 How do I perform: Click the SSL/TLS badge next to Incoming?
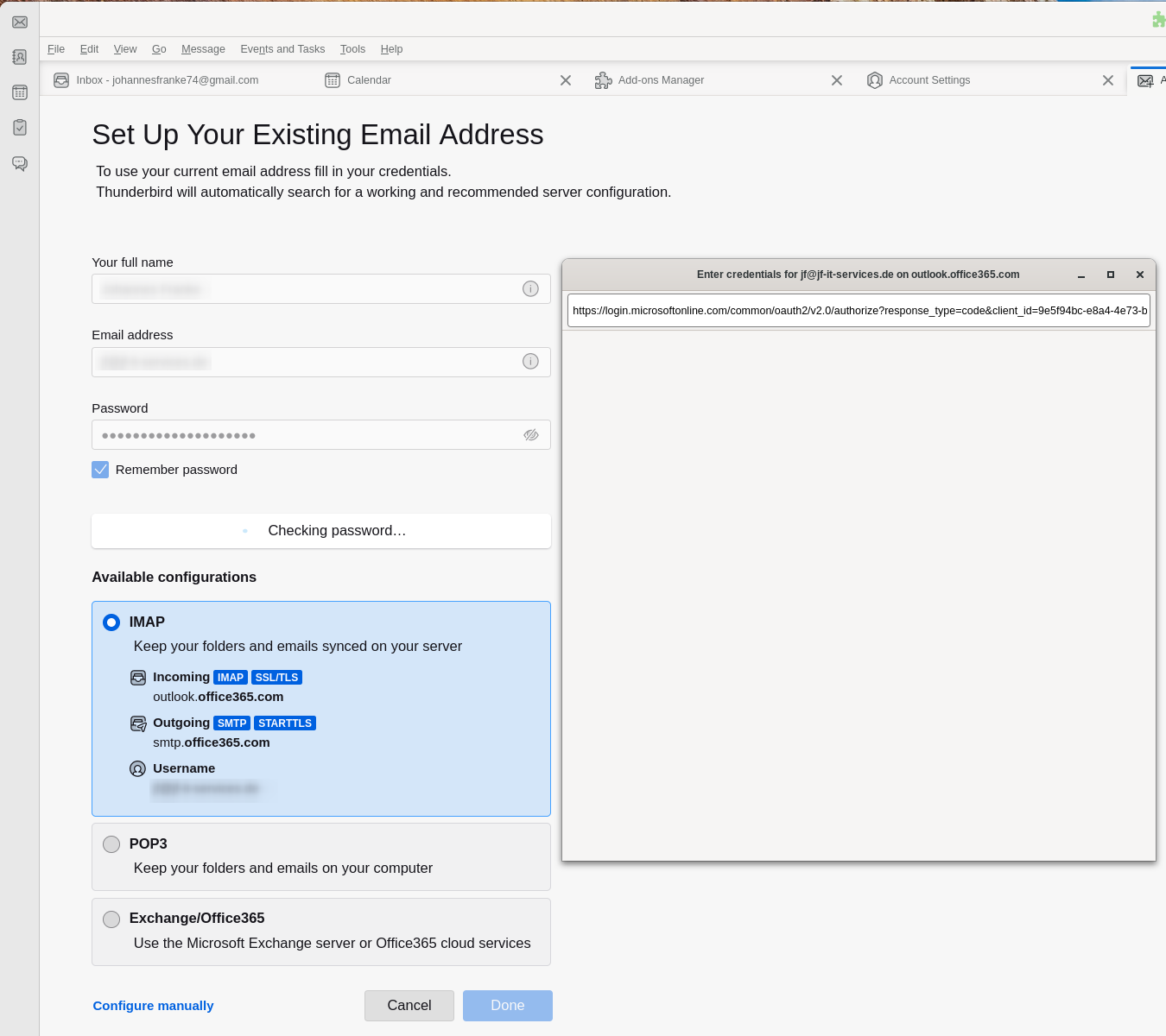pos(276,678)
